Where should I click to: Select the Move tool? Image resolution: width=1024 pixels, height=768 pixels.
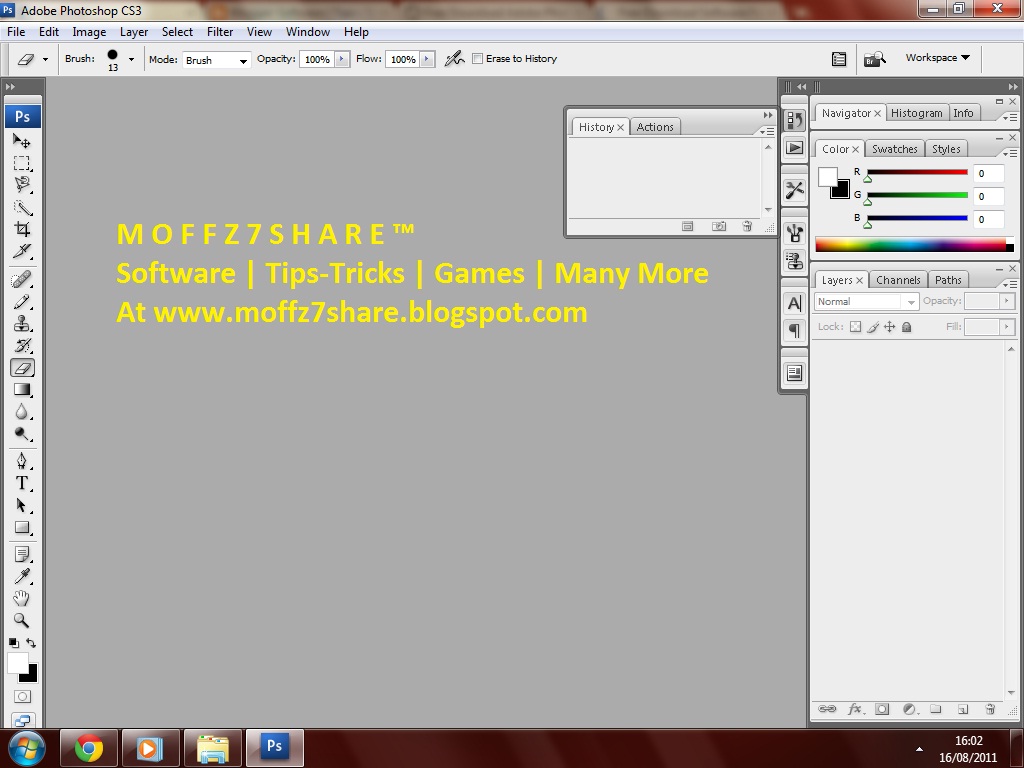[22, 141]
